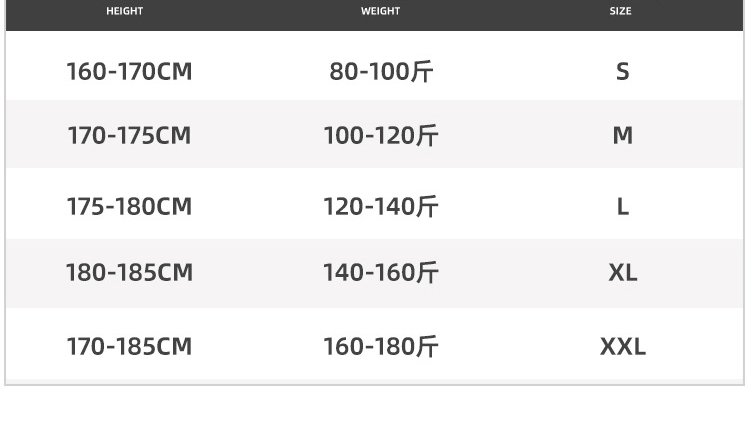Click the blank white area below the table
Viewport: 750px width, 422px height.
pos(375,404)
